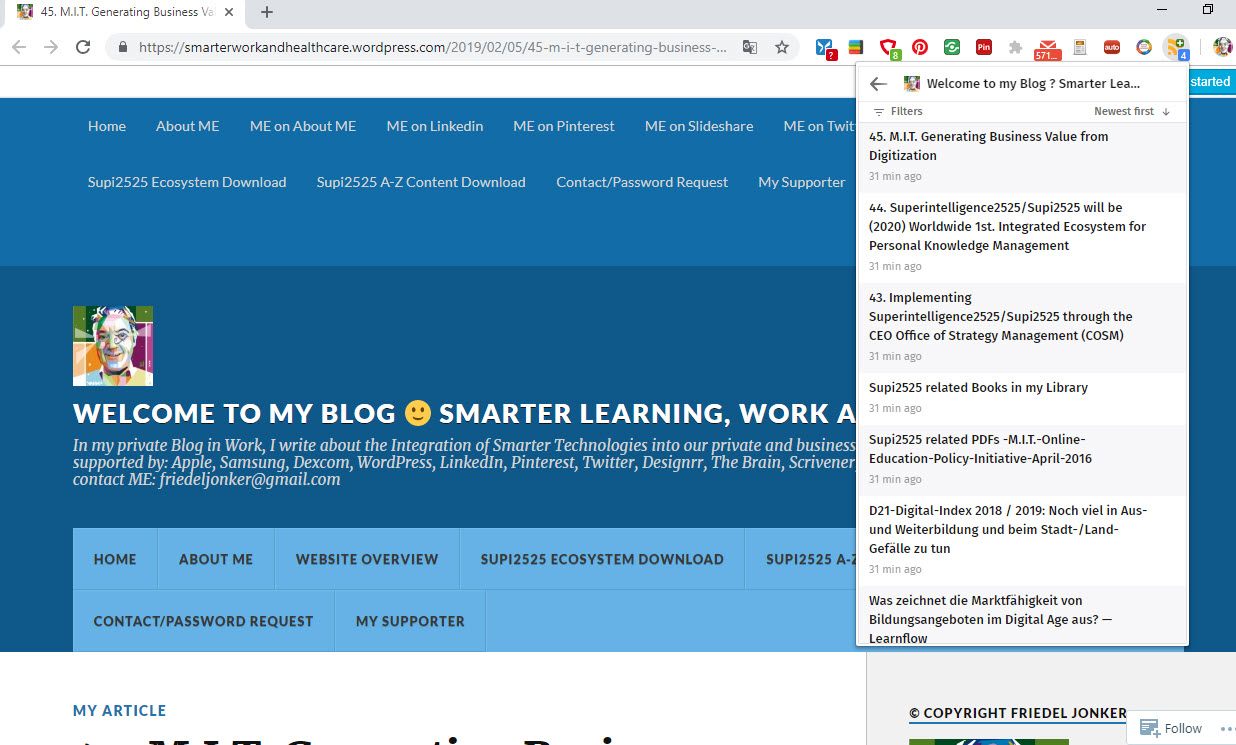Select the 'Website Overview' navigation tab

(366, 559)
